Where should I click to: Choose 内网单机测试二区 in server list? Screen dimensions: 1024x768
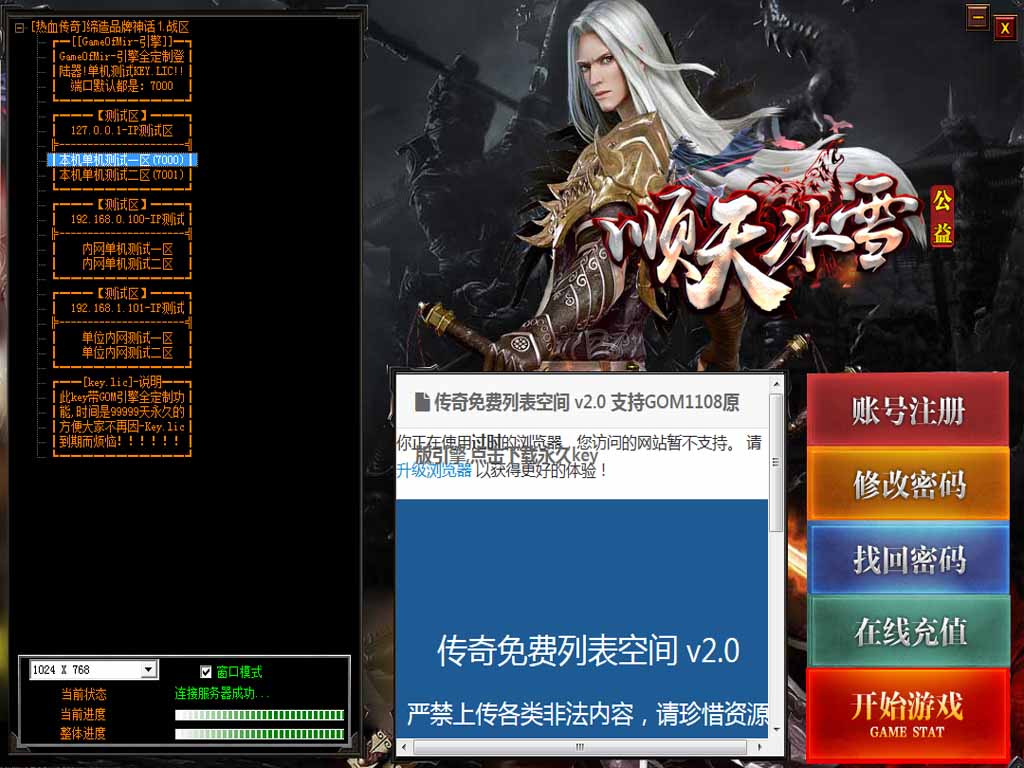coord(127,264)
